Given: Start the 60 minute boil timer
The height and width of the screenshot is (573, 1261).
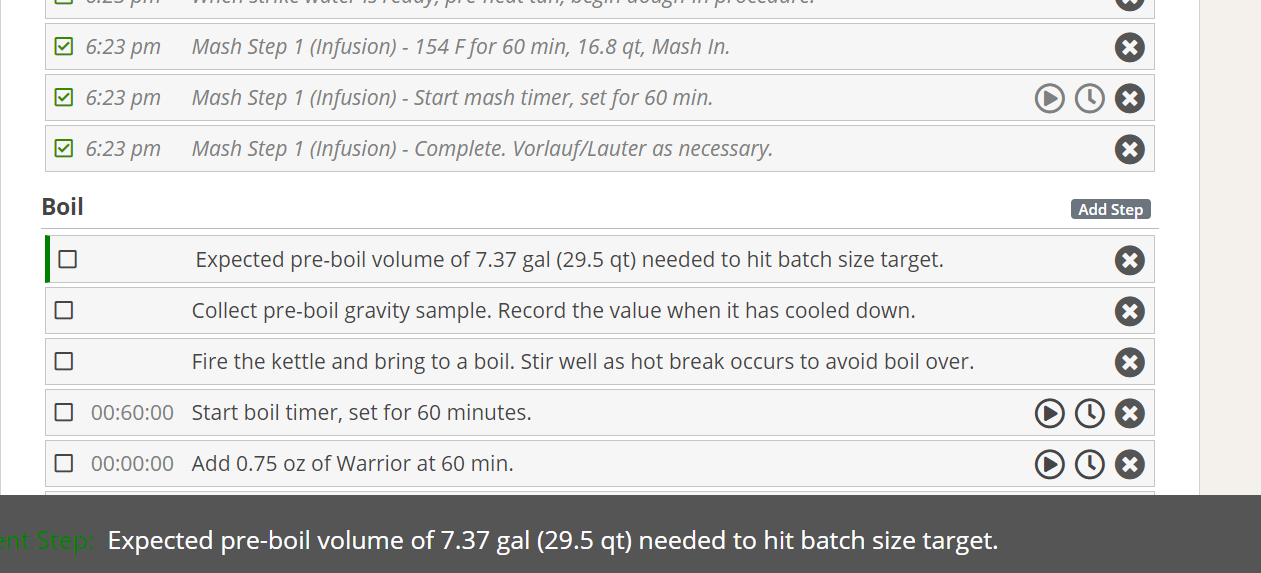Looking at the screenshot, I should pos(1049,413).
